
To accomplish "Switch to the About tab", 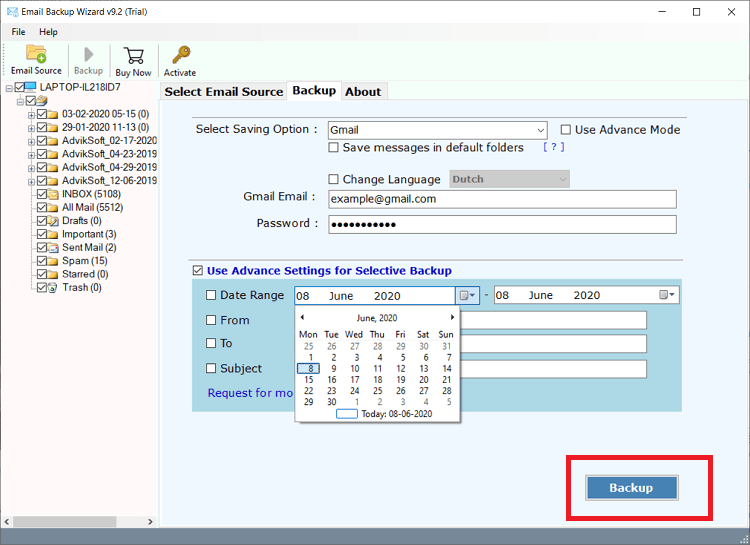I will (x=364, y=92).
